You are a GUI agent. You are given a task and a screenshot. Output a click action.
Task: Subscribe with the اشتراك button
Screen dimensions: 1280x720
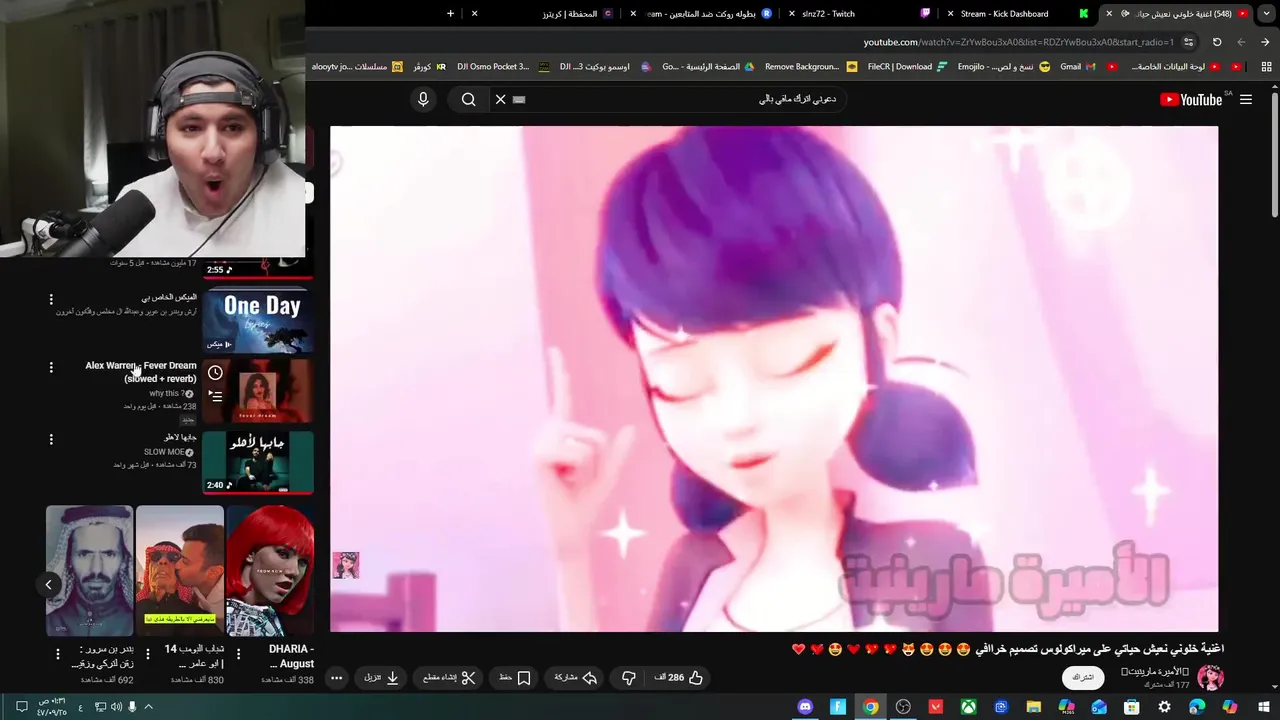point(1083,677)
